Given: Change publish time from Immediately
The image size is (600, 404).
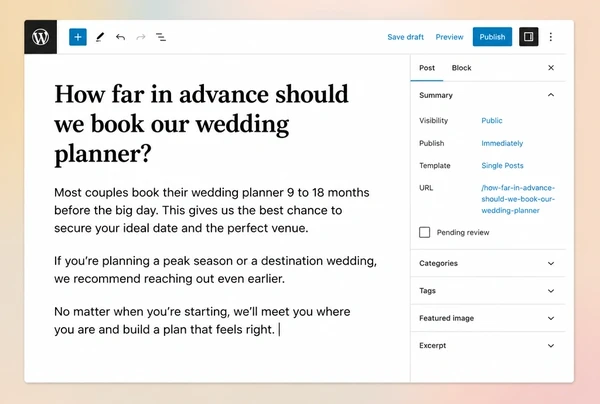Looking at the screenshot, I should point(502,143).
